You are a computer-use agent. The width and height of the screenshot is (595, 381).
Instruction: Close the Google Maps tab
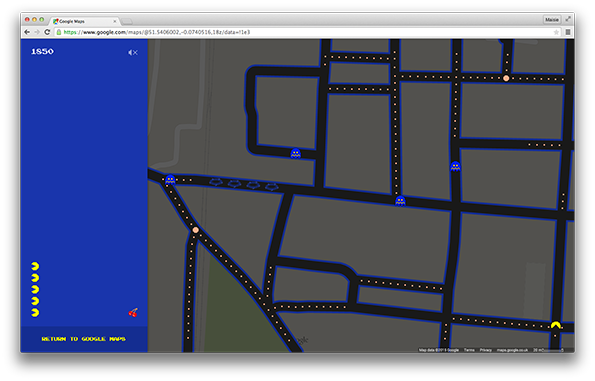(x=115, y=21)
